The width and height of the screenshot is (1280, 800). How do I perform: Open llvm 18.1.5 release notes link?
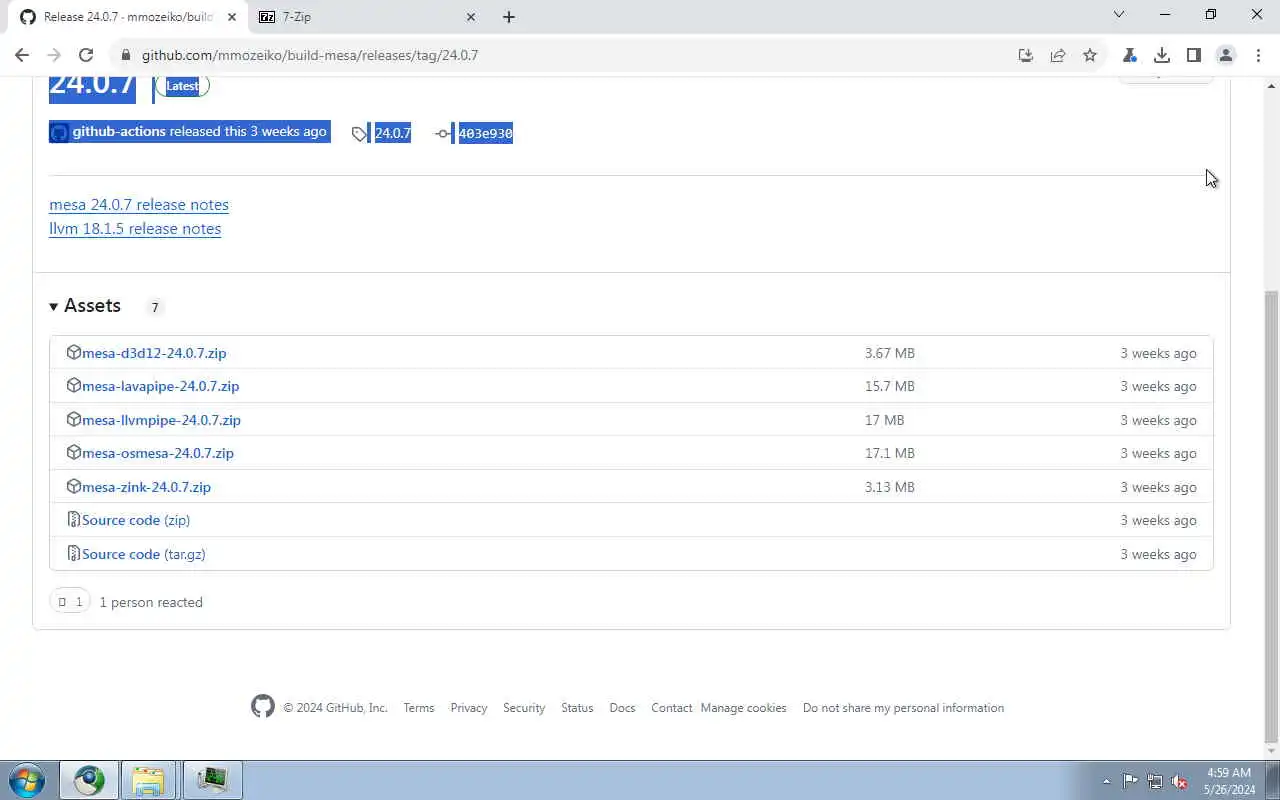(135, 228)
